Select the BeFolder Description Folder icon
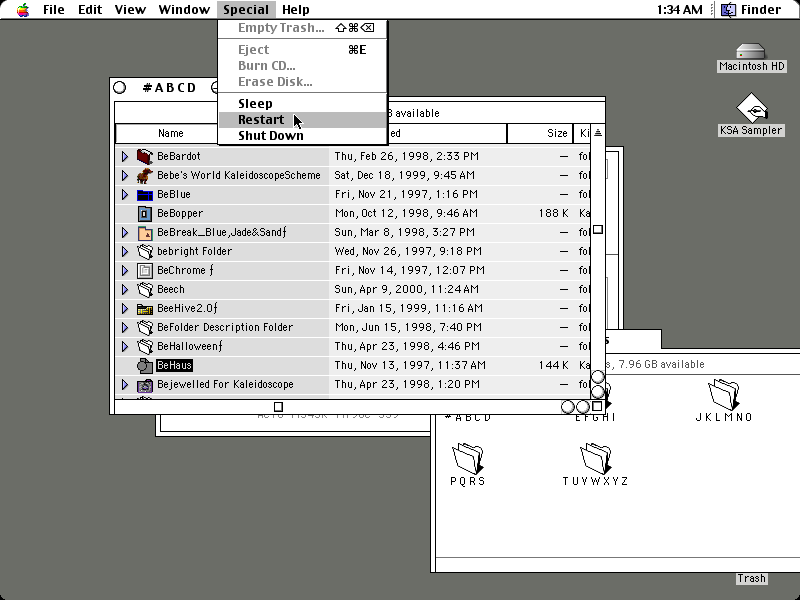 [145, 327]
